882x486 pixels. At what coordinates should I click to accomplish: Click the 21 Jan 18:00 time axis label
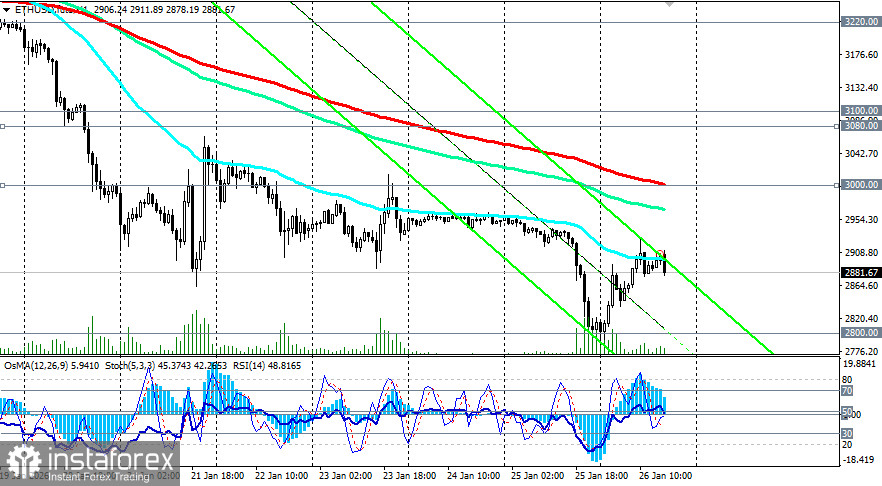[x=217, y=476]
